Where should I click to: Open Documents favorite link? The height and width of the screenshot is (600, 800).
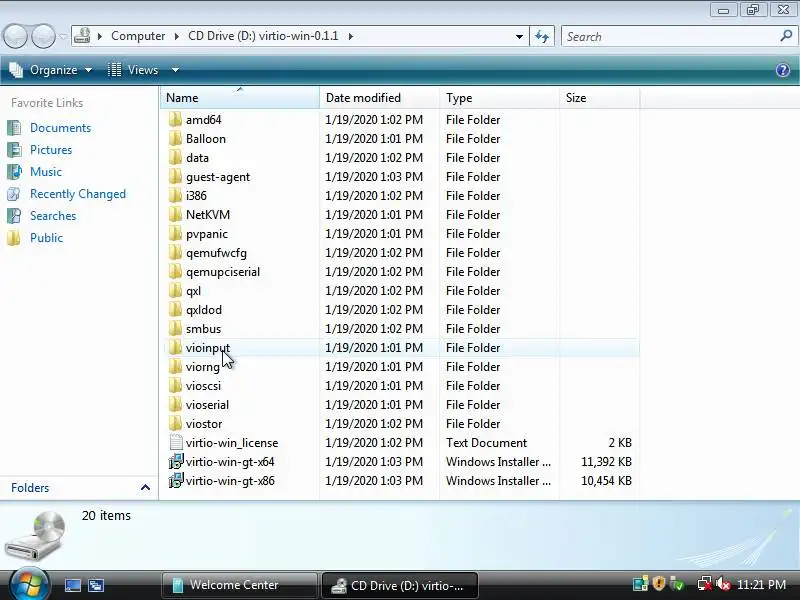(x=60, y=128)
